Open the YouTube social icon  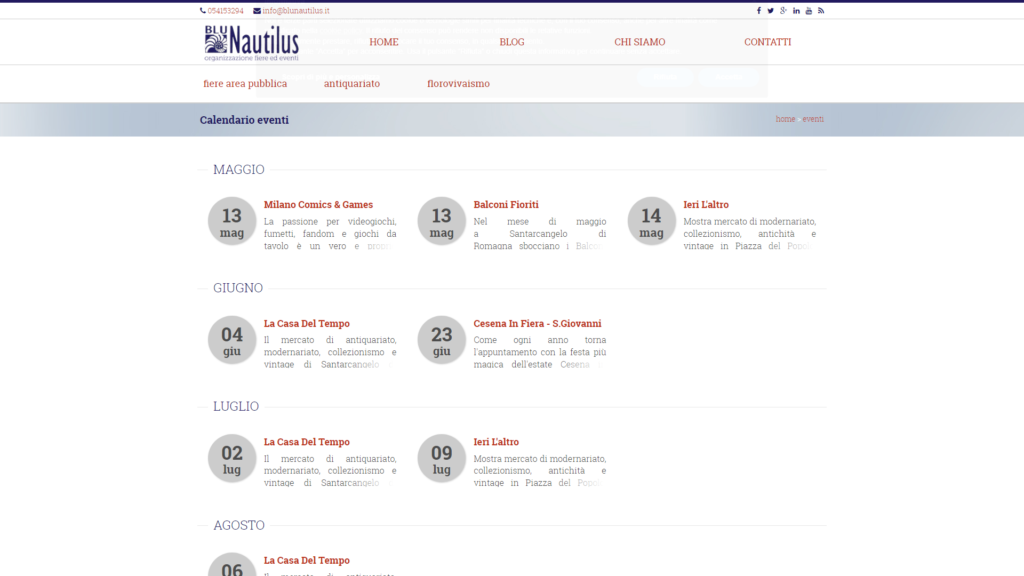pos(808,10)
